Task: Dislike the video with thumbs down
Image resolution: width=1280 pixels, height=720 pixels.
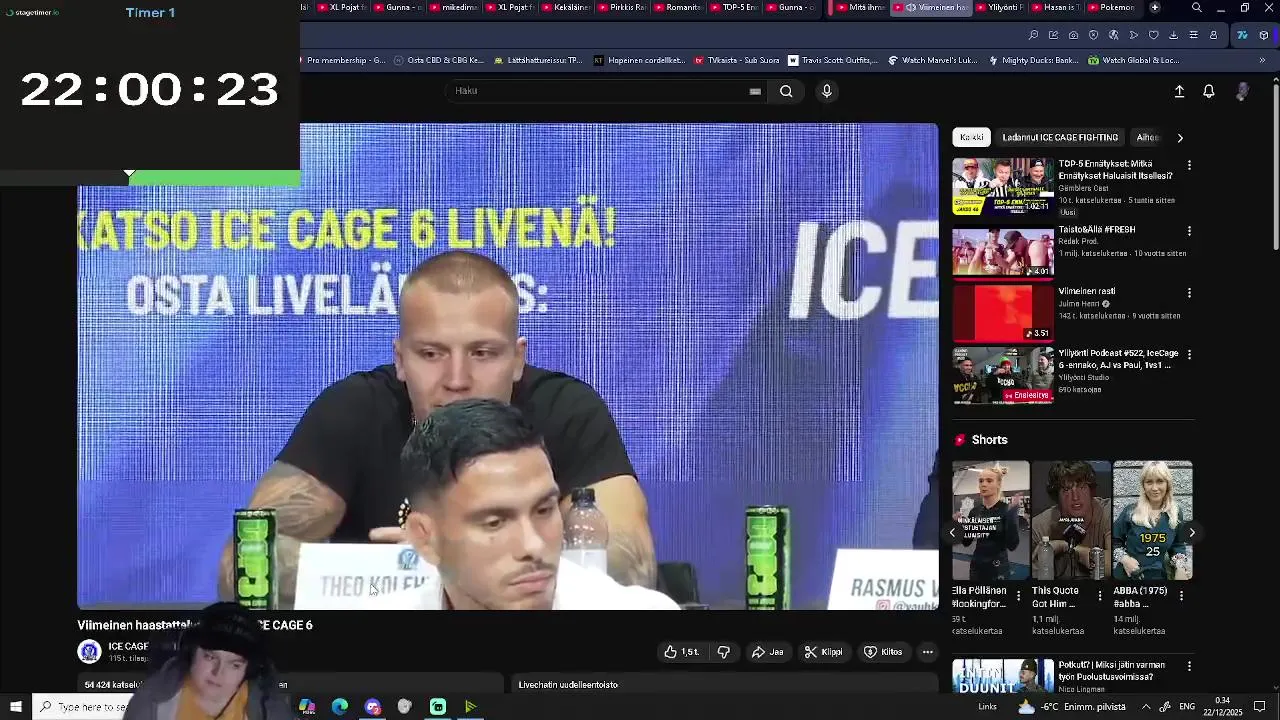Action: (724, 652)
